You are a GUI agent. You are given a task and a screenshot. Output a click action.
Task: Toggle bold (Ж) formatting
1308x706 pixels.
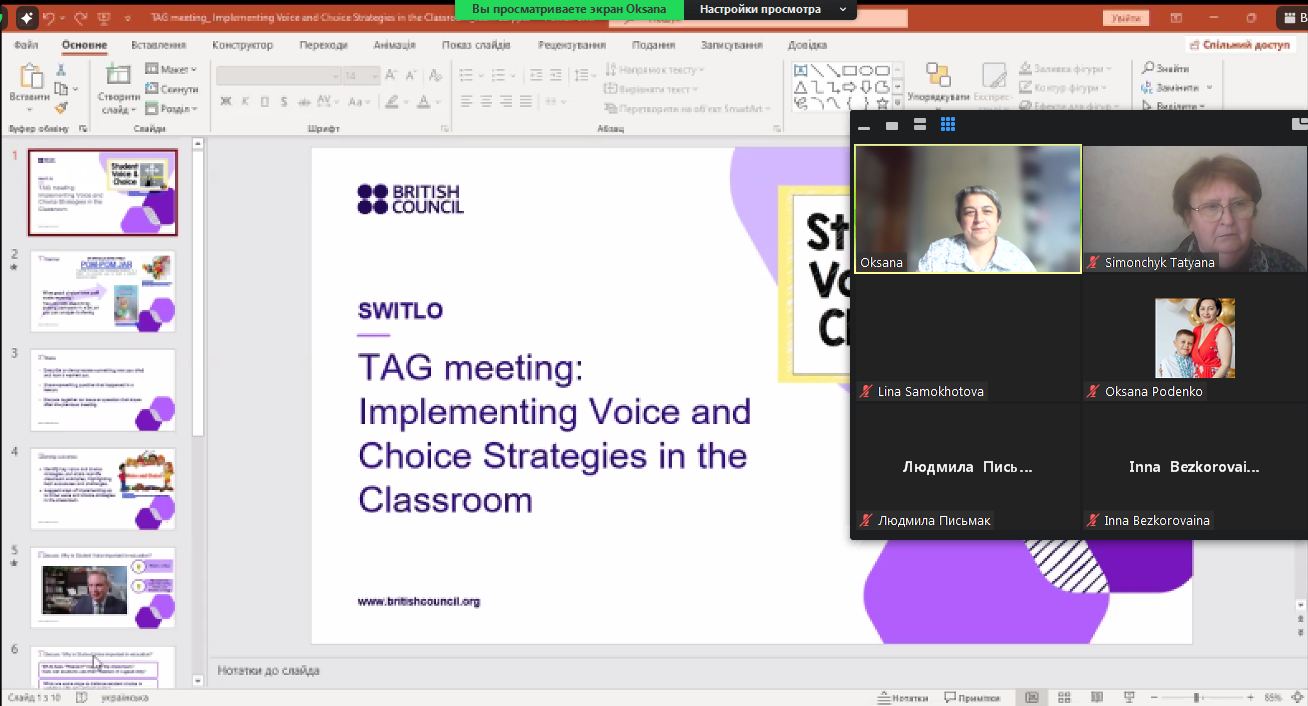point(226,101)
